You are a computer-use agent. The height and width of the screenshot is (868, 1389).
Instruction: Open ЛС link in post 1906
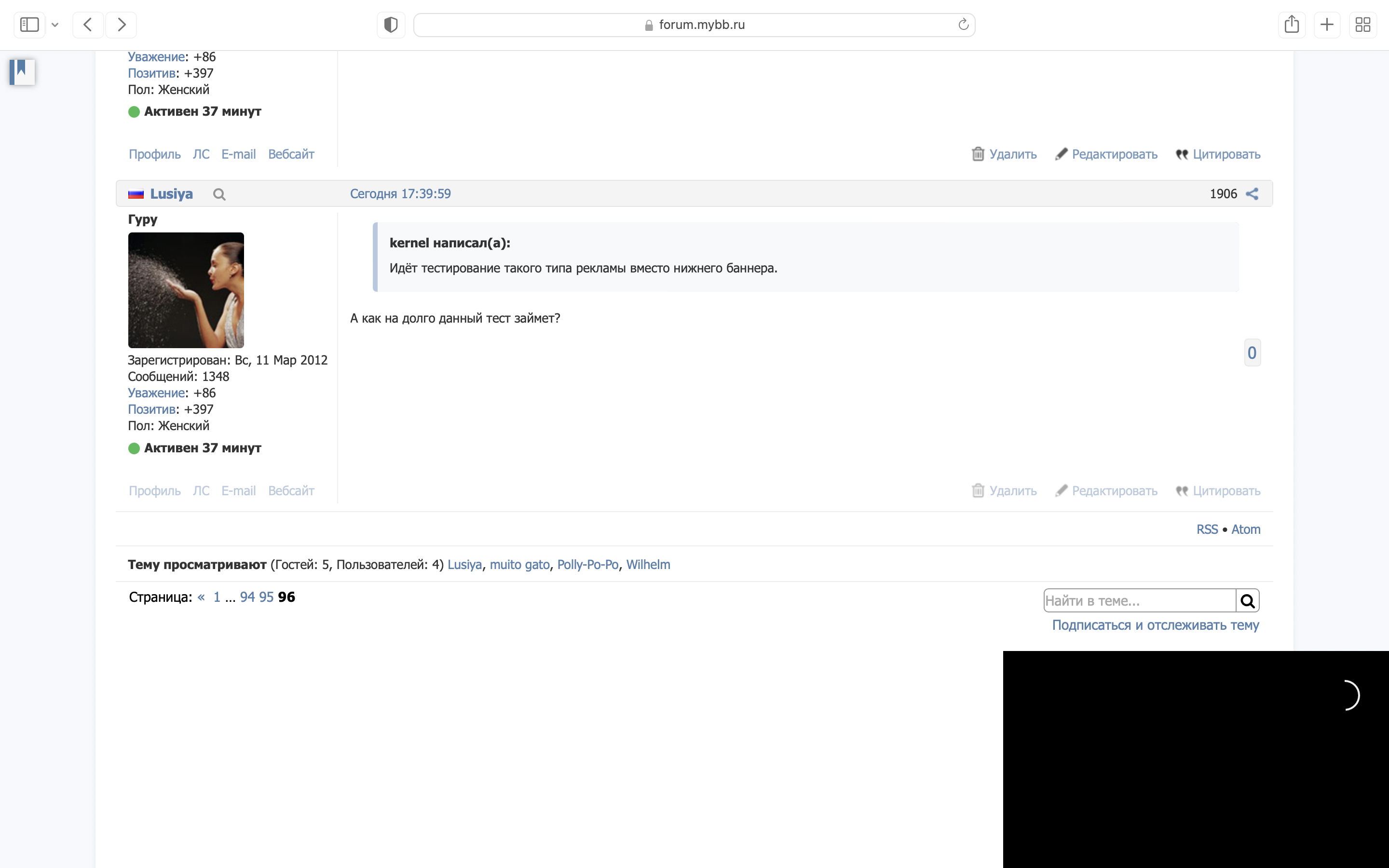pyautogui.click(x=201, y=491)
